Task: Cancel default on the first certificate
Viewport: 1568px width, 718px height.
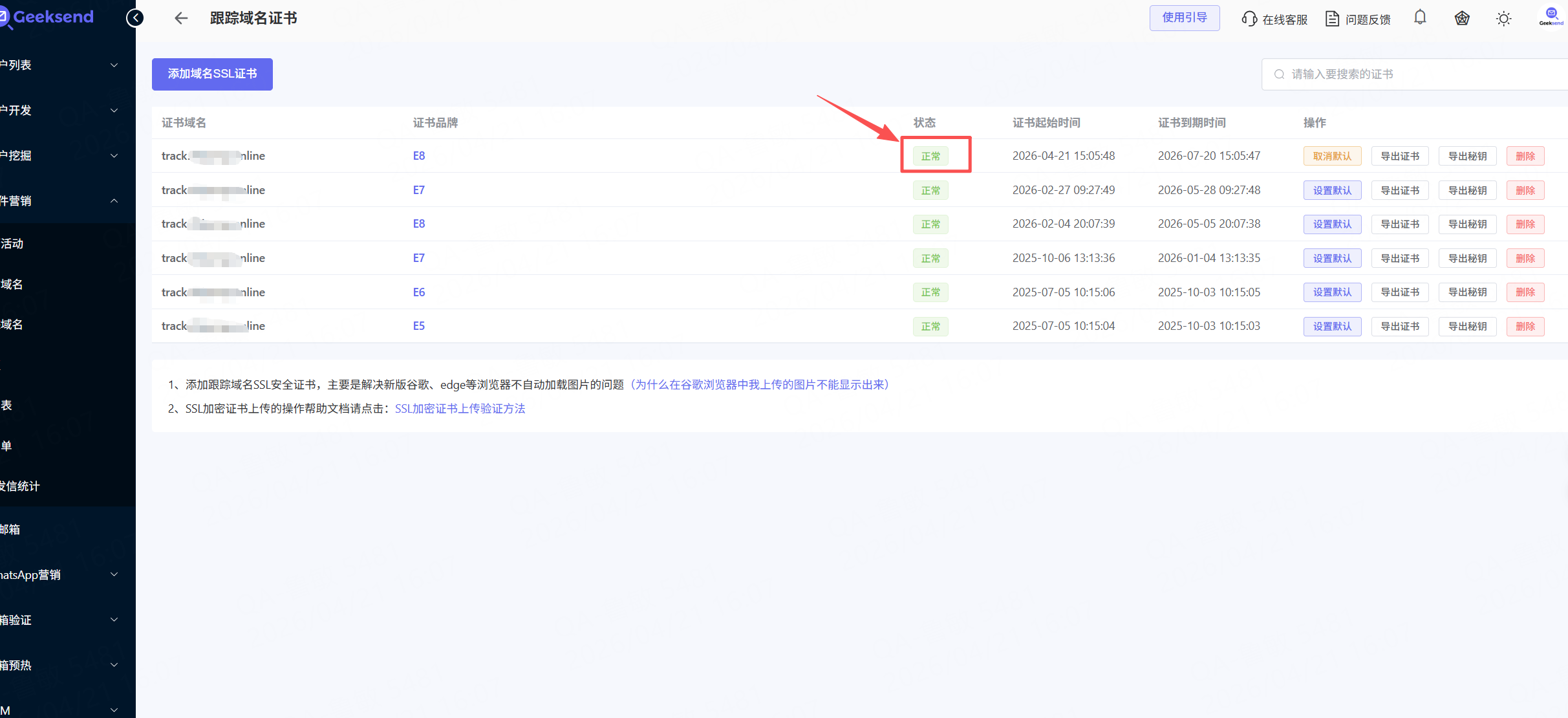Action: pyautogui.click(x=1332, y=156)
